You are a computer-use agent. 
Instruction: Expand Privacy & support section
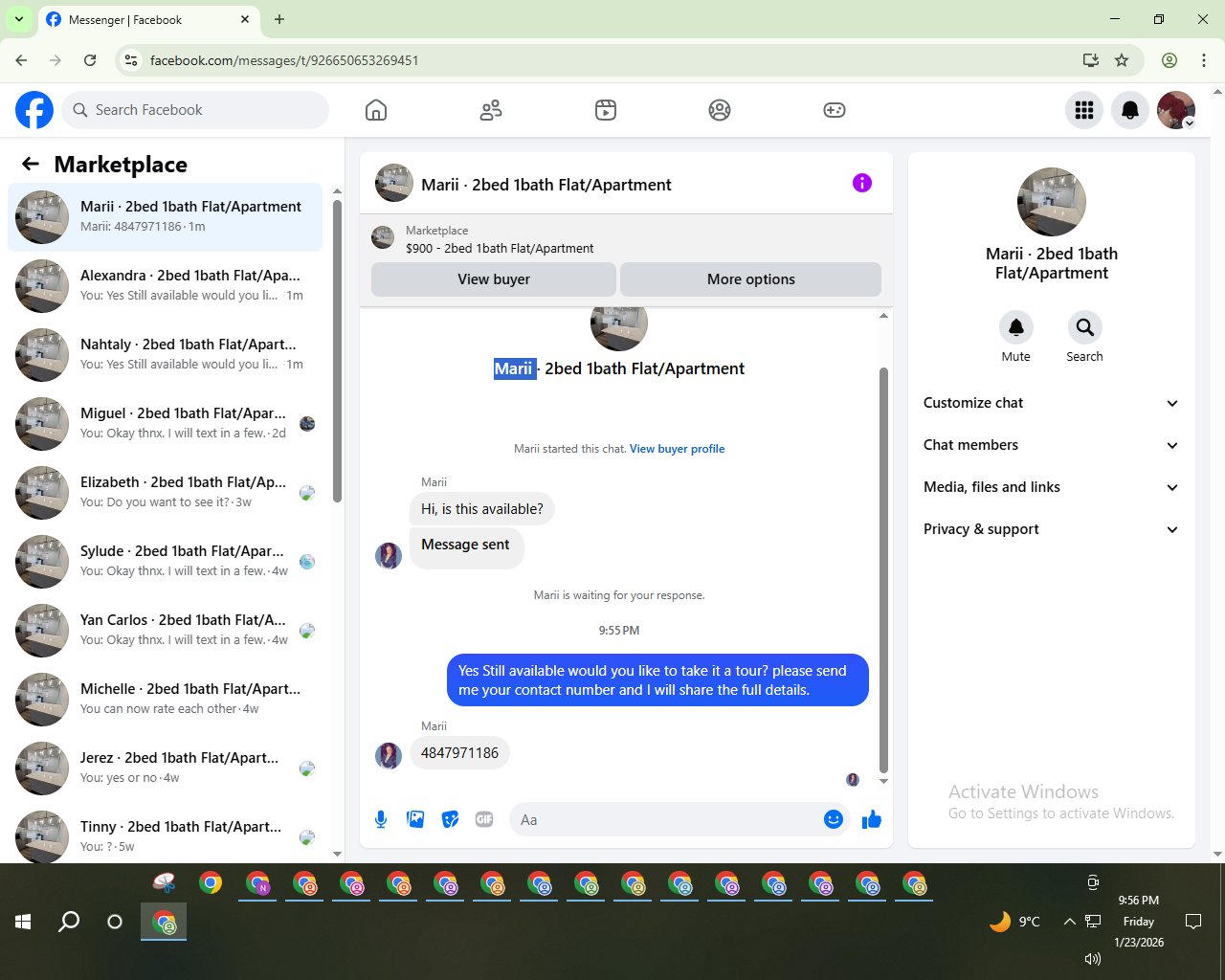pos(1051,529)
